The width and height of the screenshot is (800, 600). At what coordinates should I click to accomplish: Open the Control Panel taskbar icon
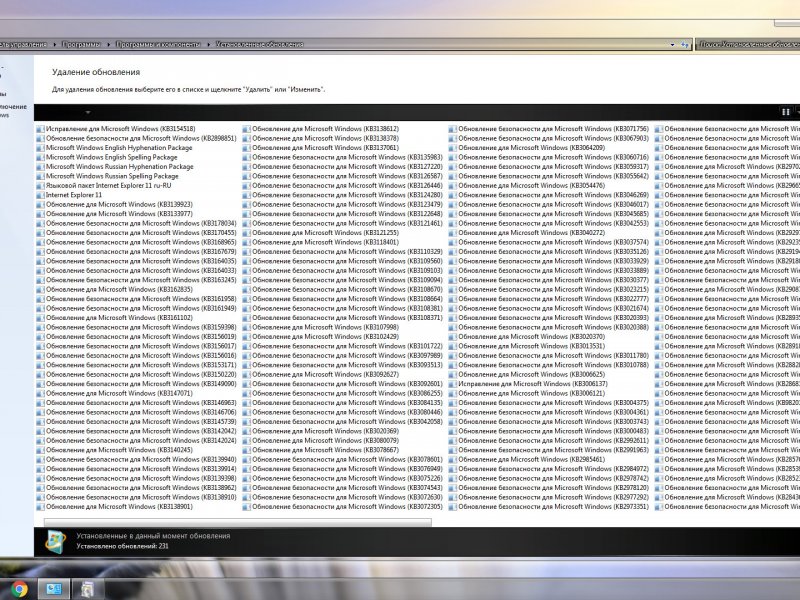point(54,589)
